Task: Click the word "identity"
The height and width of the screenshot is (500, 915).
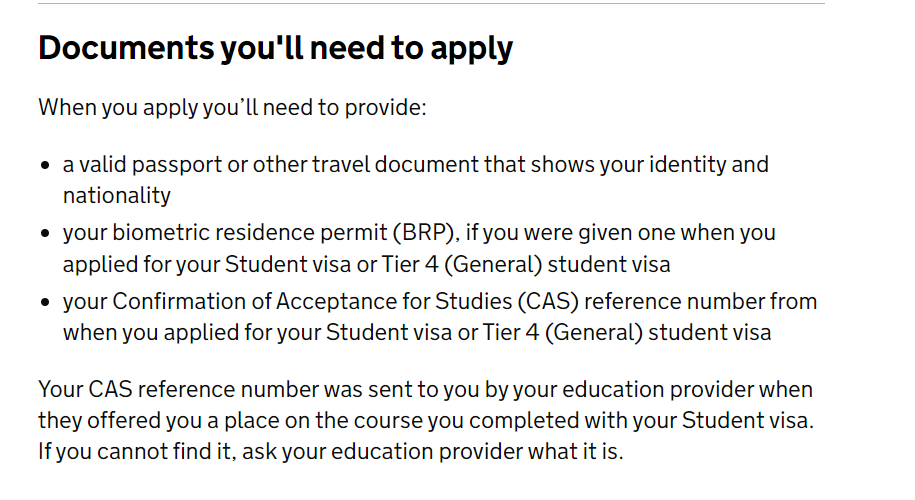Action: [696, 164]
